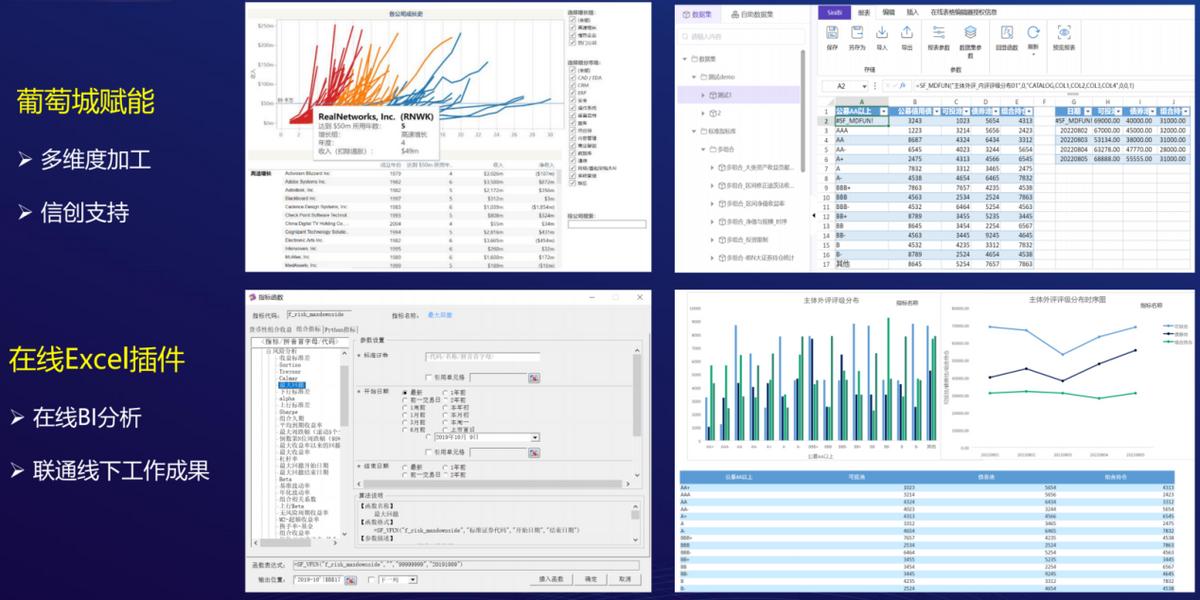The width and height of the screenshot is (1200, 600).
Task: Expand the 测试1 tree node
Action: [702, 94]
